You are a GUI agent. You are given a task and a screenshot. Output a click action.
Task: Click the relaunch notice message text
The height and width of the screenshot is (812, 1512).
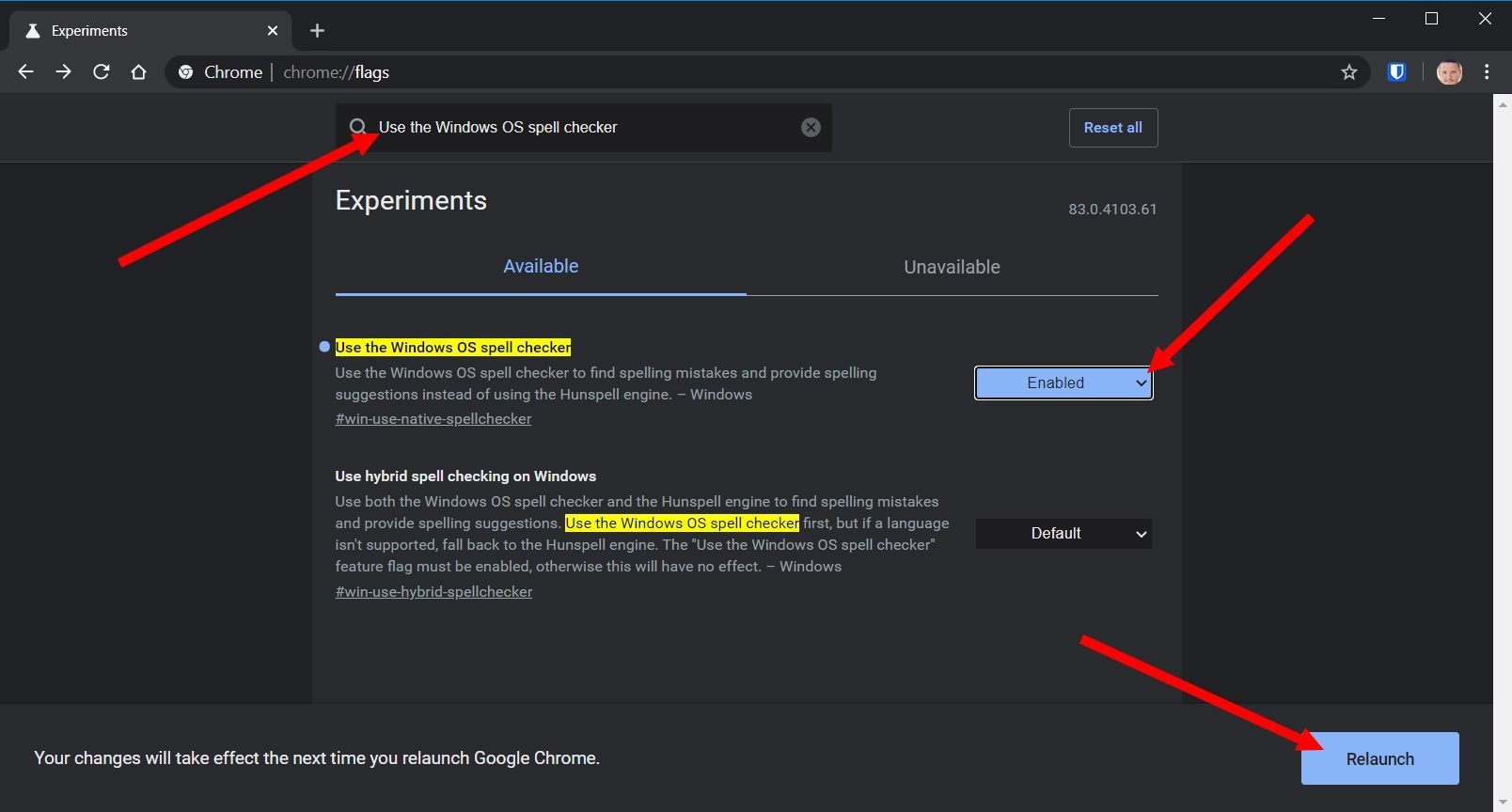tap(317, 758)
